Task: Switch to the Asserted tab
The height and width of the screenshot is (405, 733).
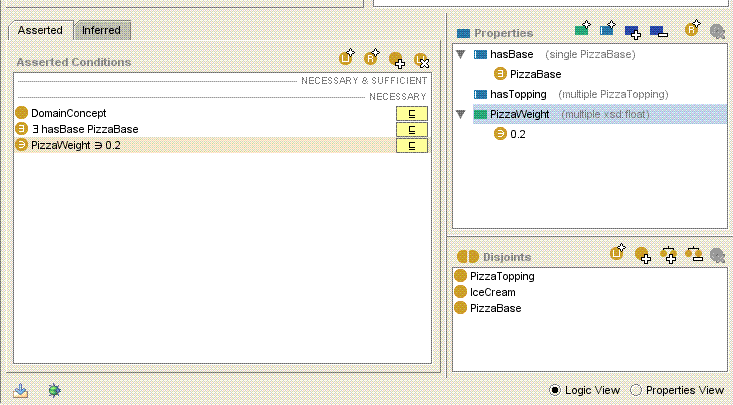Action: pos(40,31)
